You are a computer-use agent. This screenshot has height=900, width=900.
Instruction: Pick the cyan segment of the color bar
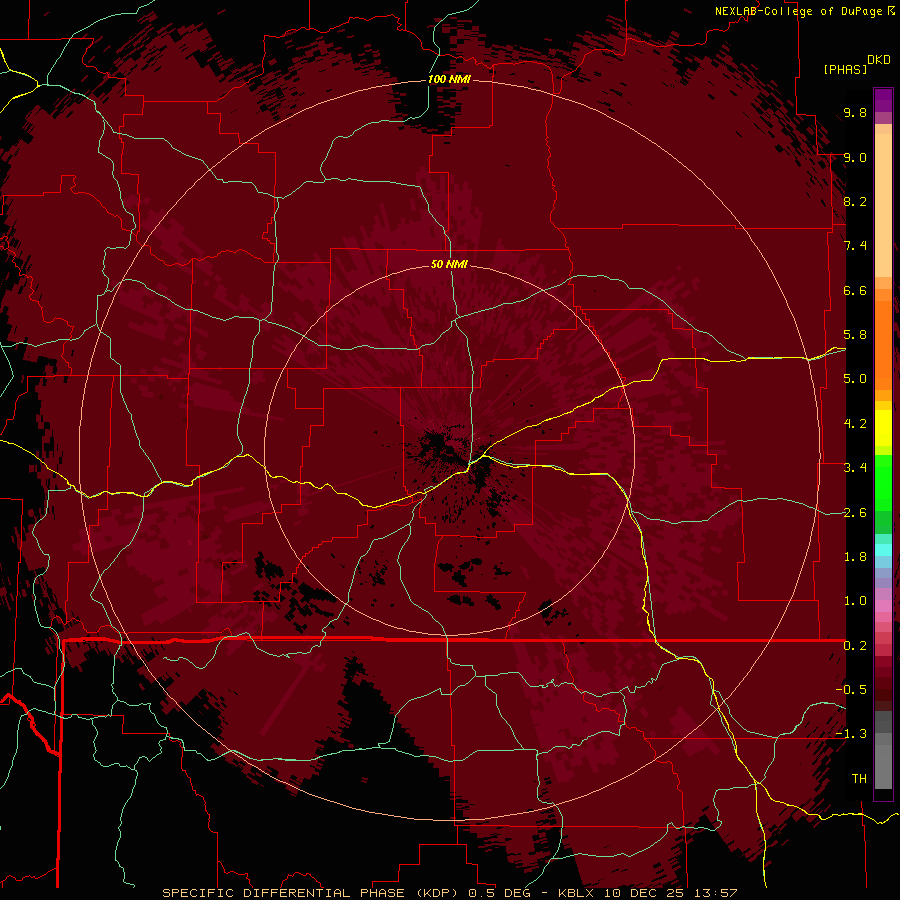pyautogui.click(x=883, y=550)
